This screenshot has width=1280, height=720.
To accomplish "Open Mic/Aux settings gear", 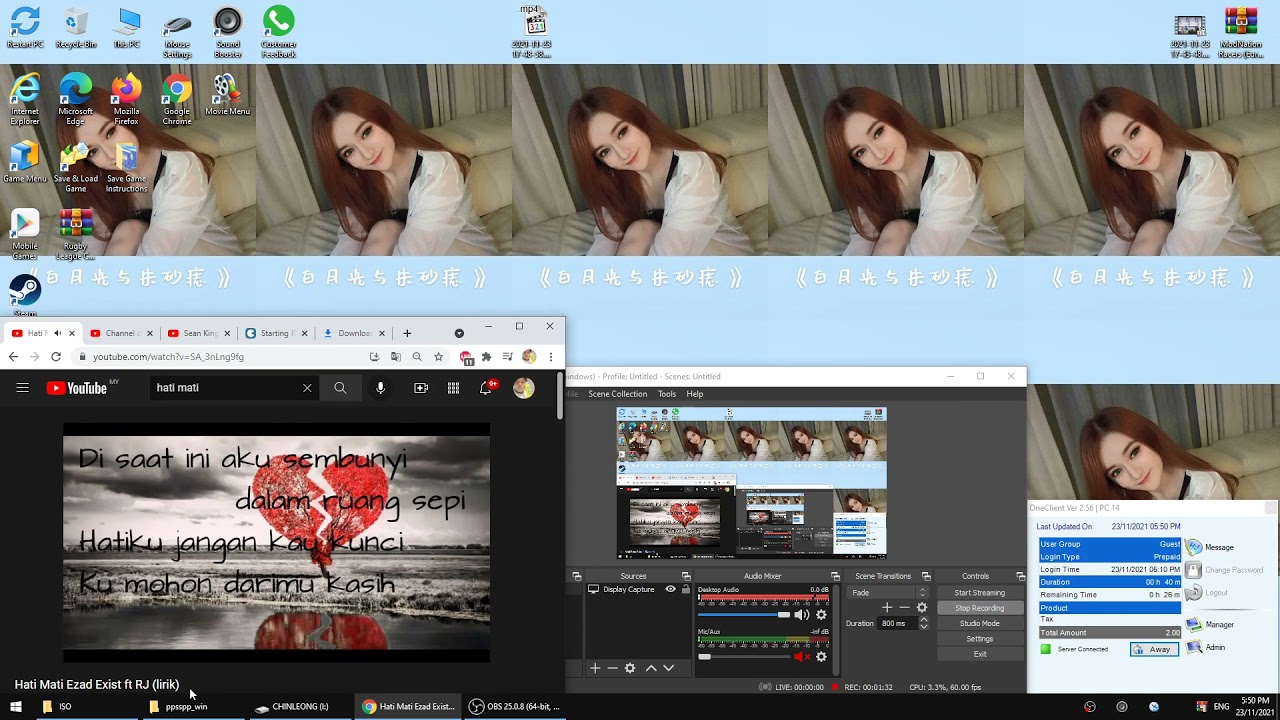I will [822, 657].
